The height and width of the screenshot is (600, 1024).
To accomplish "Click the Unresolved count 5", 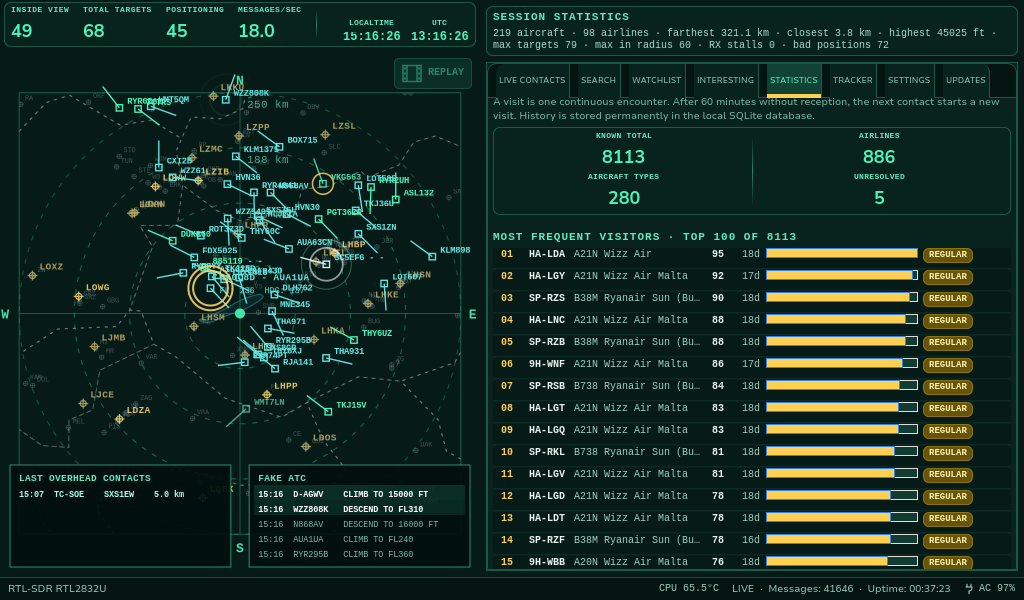I will pos(879,198).
